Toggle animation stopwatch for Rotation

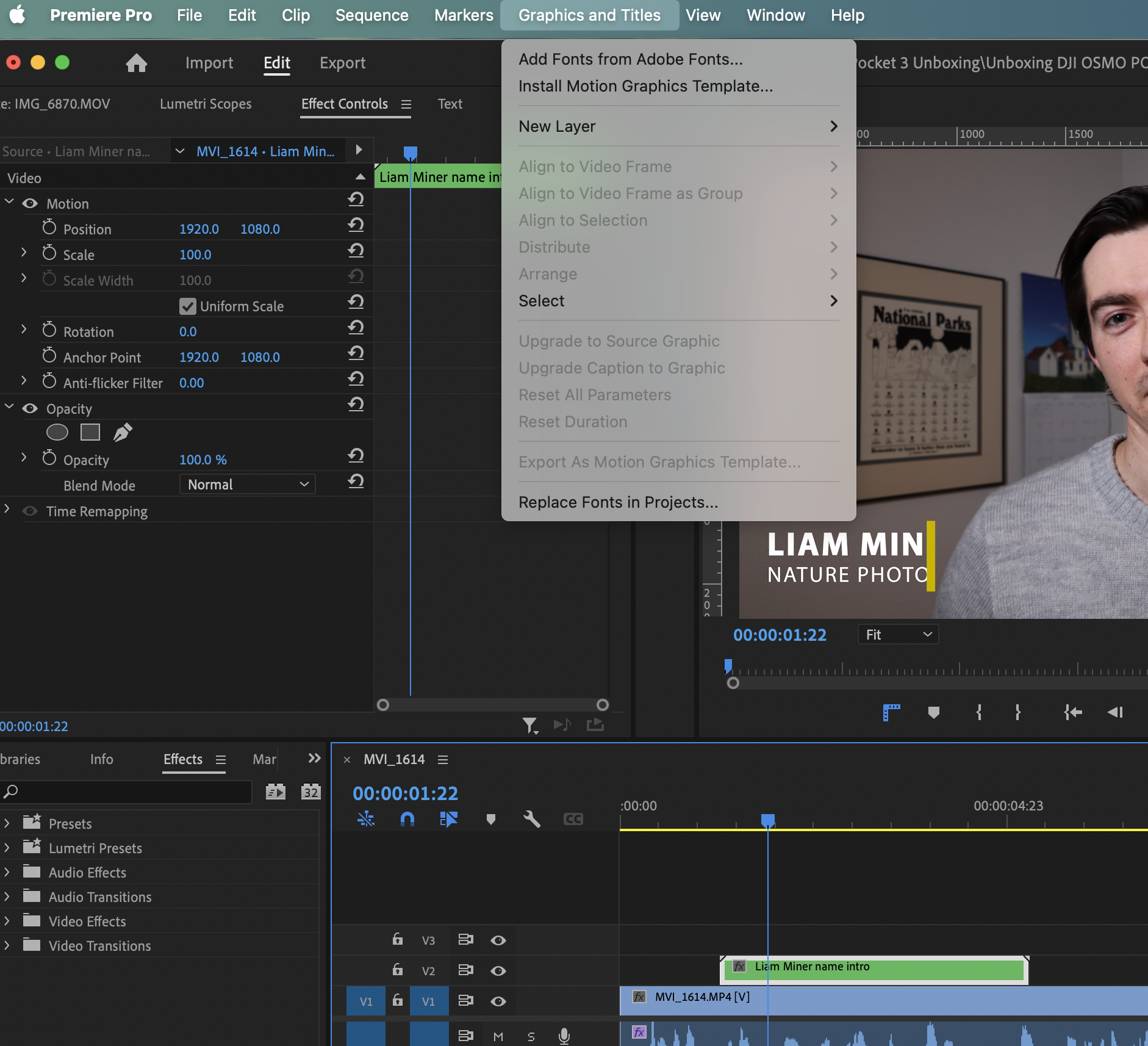pyautogui.click(x=49, y=330)
